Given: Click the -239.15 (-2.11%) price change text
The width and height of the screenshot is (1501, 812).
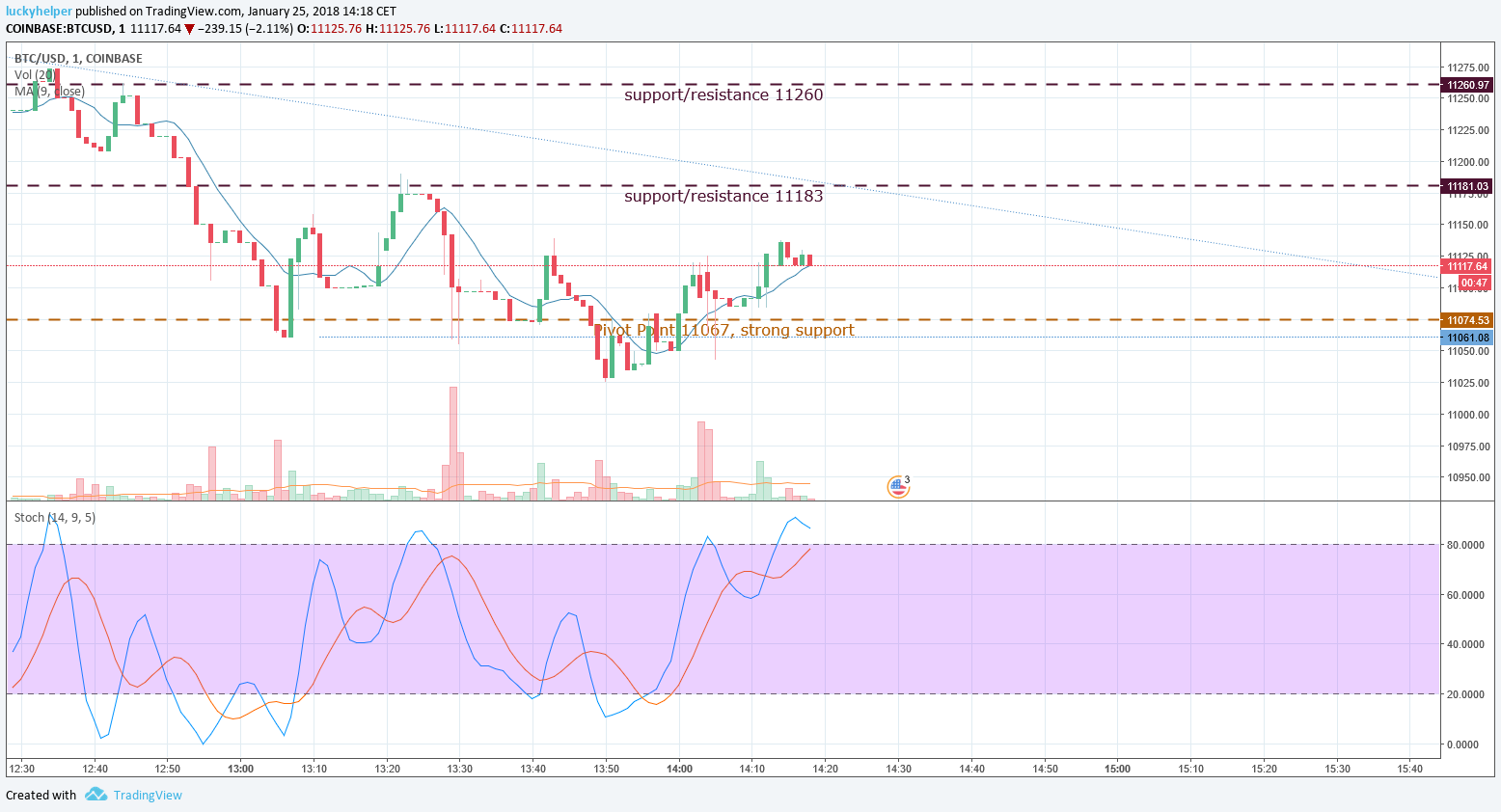Looking at the screenshot, I should (245, 28).
